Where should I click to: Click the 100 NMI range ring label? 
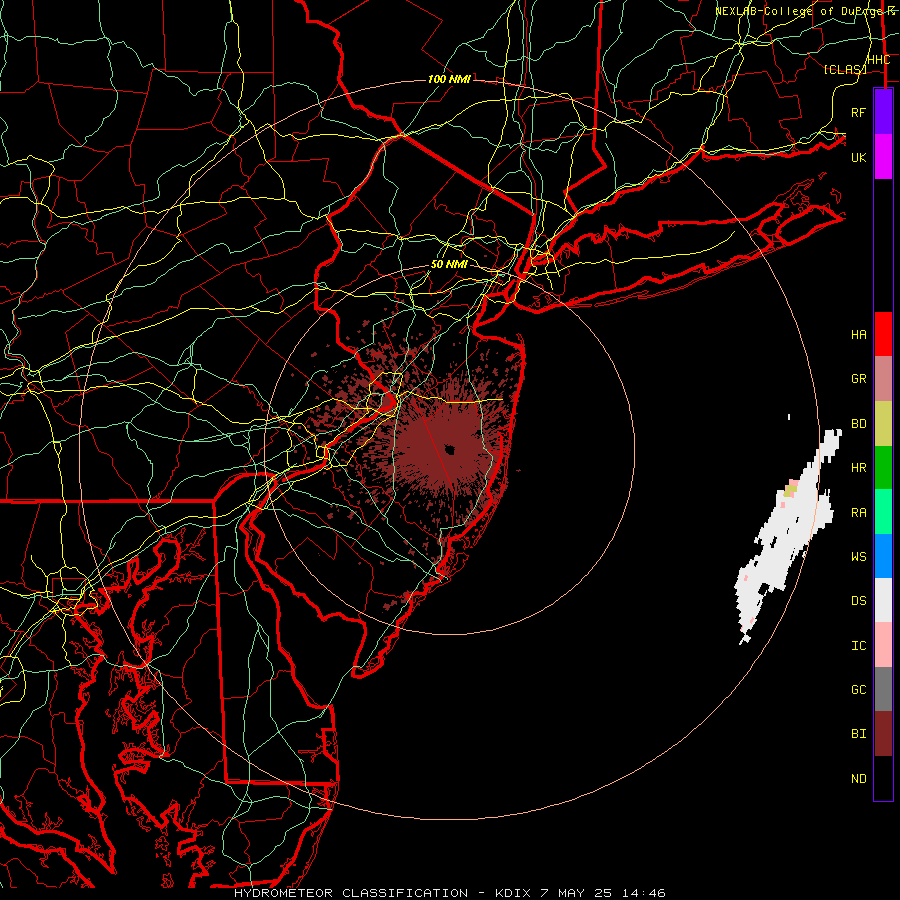coord(449,79)
